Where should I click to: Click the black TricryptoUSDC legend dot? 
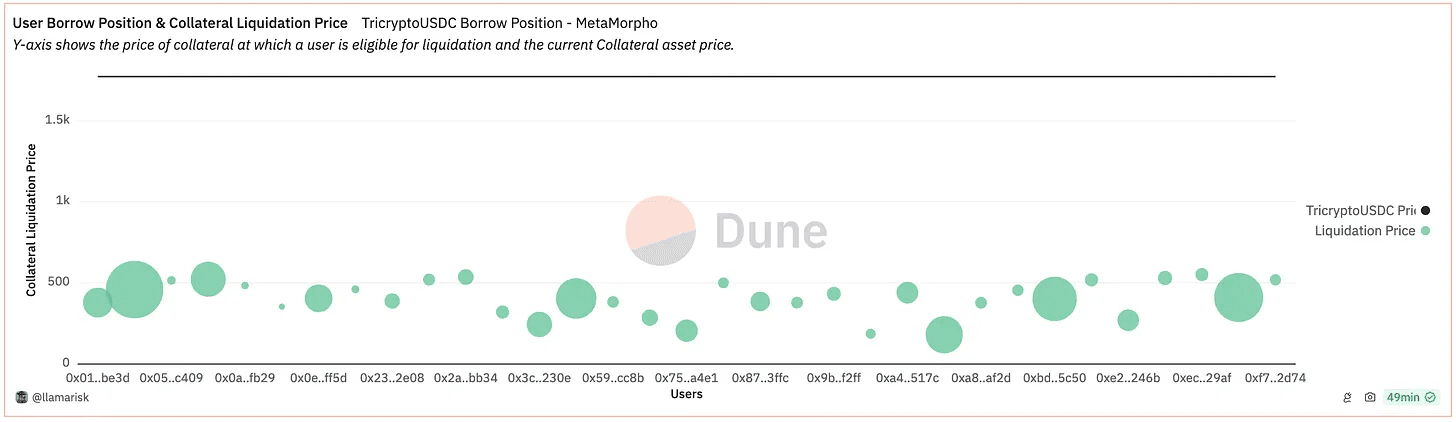pos(1425,210)
